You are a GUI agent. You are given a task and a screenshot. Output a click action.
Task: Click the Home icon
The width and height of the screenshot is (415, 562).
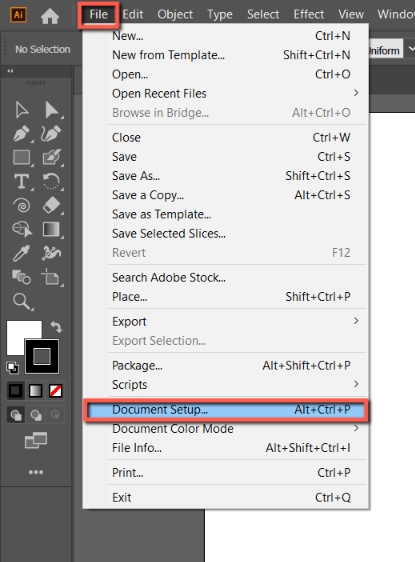coord(50,16)
